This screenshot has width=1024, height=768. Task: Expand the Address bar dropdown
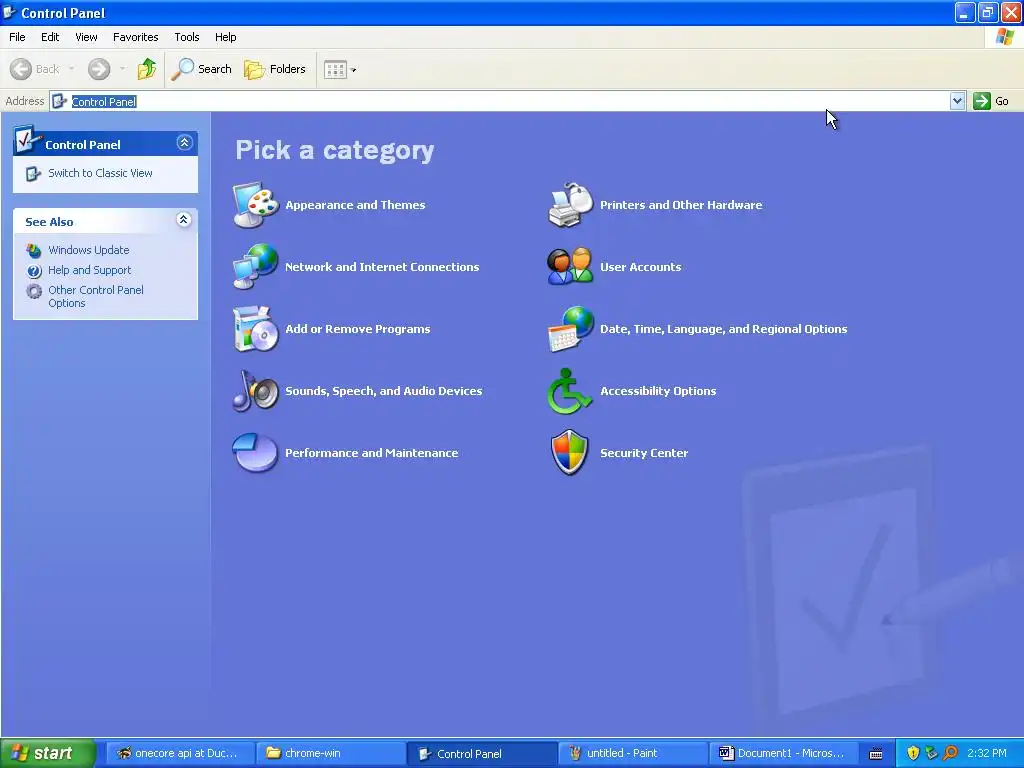click(957, 101)
